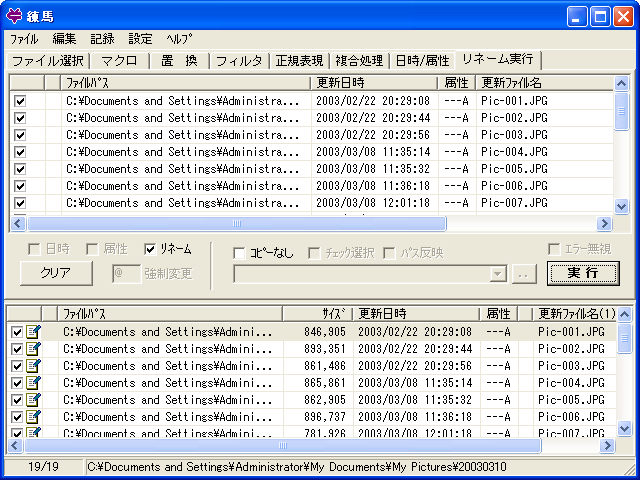This screenshot has width=640, height=480.
Task: Uncheck the top list row for Pic-005.JPG
Action: click(20, 169)
